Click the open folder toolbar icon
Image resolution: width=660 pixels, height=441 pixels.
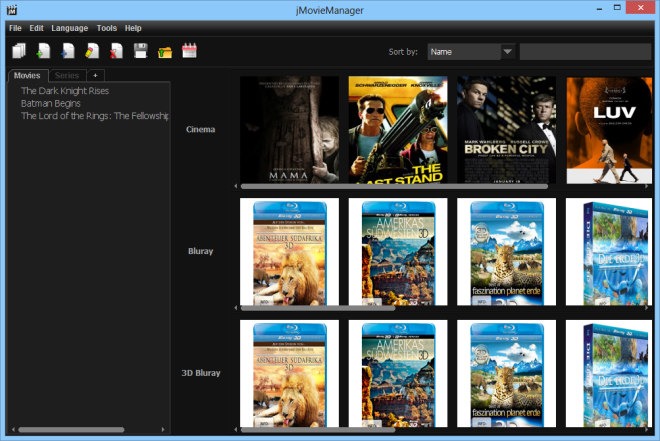[165, 51]
